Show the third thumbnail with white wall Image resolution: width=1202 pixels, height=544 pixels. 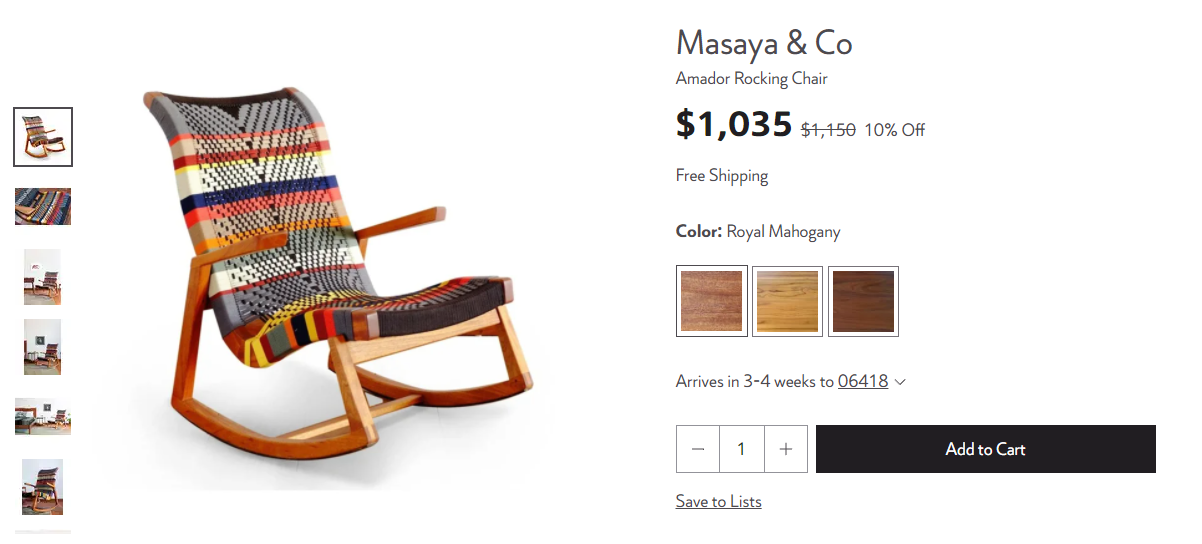[42, 277]
